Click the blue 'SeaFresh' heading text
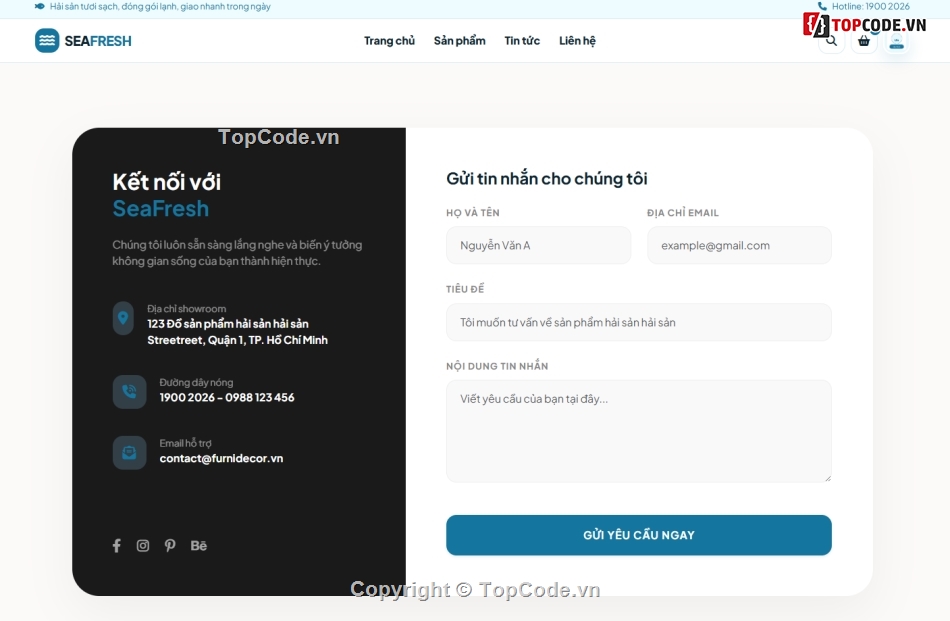950x621 pixels. coord(161,208)
